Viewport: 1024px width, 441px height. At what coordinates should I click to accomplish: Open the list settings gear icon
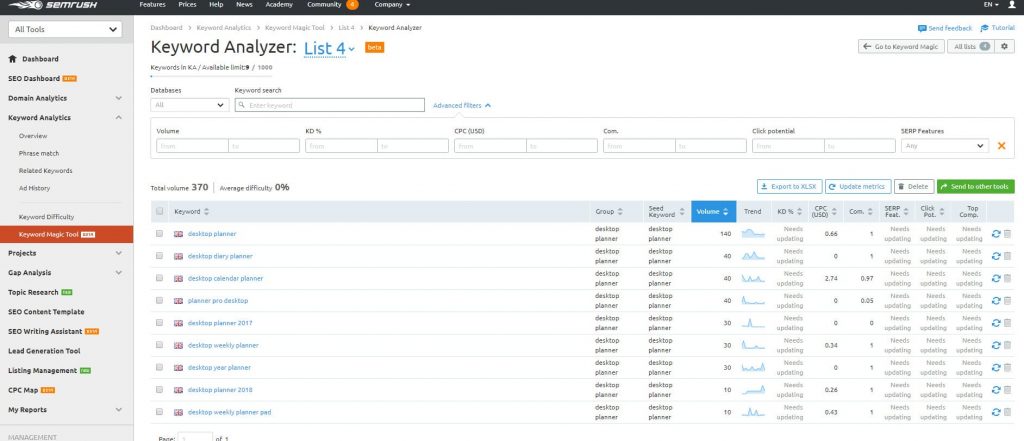click(1004, 46)
